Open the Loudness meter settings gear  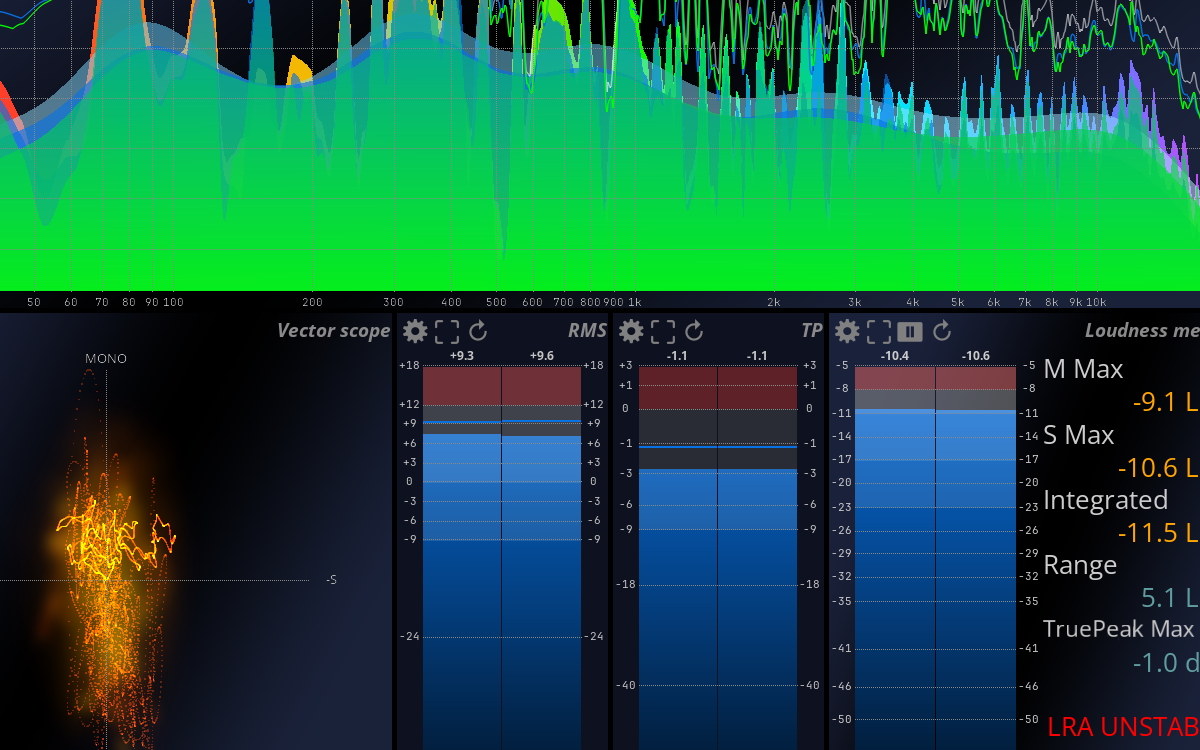click(847, 331)
